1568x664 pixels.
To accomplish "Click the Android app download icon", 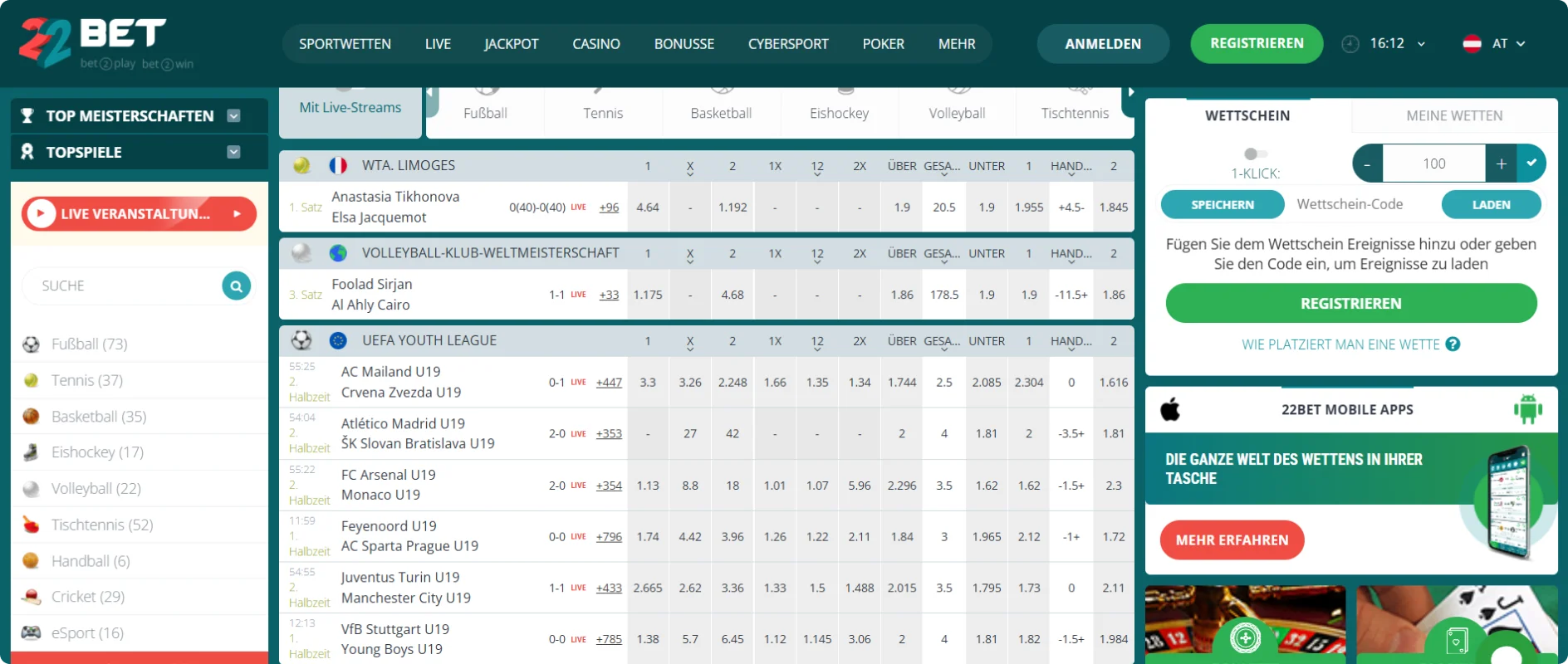I will (x=1528, y=409).
